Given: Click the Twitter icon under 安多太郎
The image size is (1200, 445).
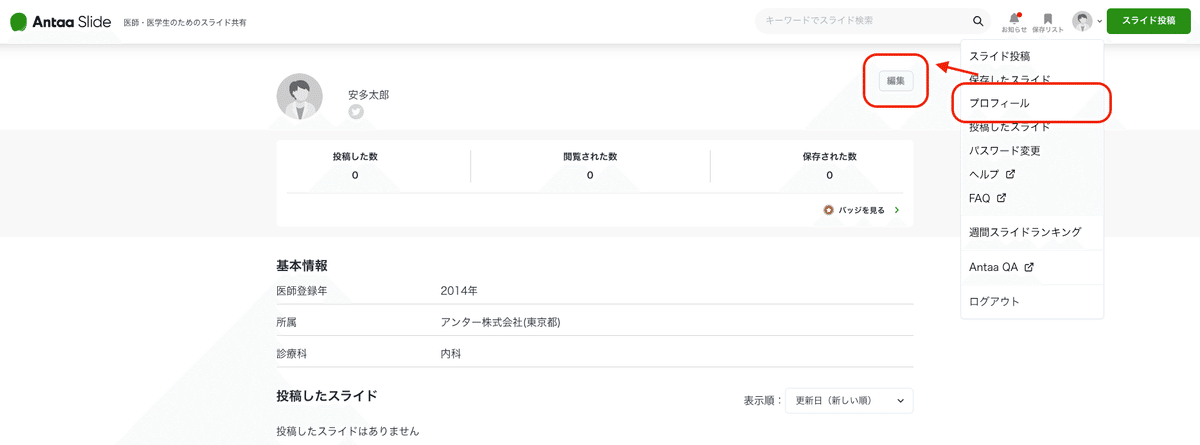Looking at the screenshot, I should 355,112.
